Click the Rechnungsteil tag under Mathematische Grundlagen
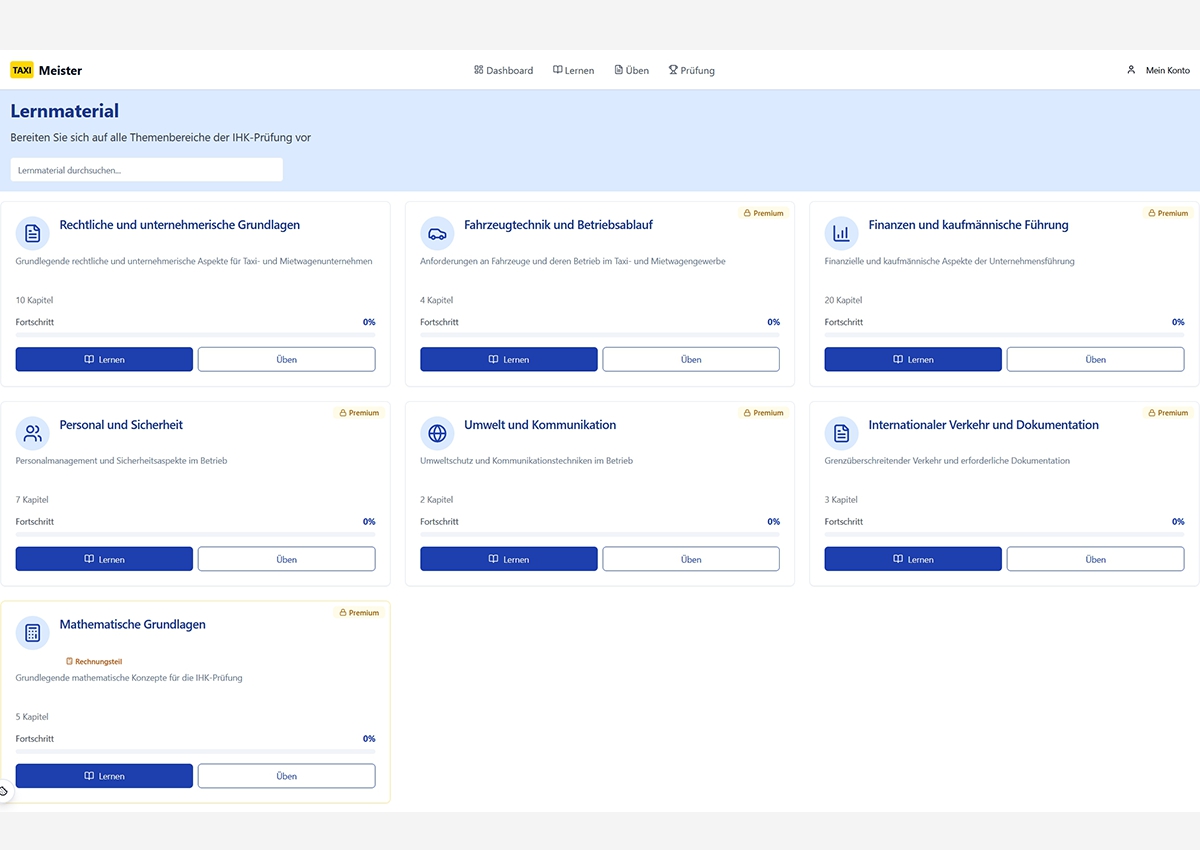This screenshot has height=850, width=1200. point(94,661)
